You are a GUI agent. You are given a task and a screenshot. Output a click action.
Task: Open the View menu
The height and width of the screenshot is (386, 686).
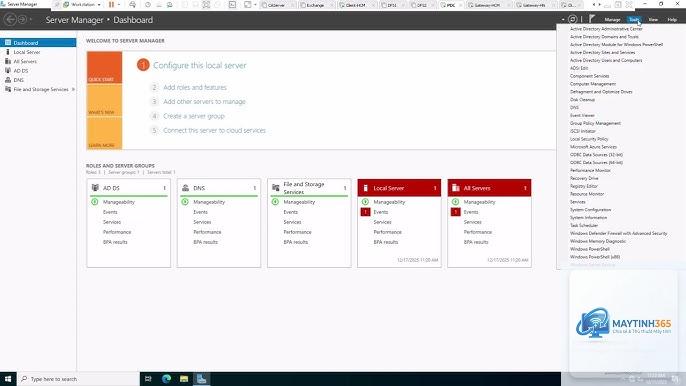click(x=653, y=19)
